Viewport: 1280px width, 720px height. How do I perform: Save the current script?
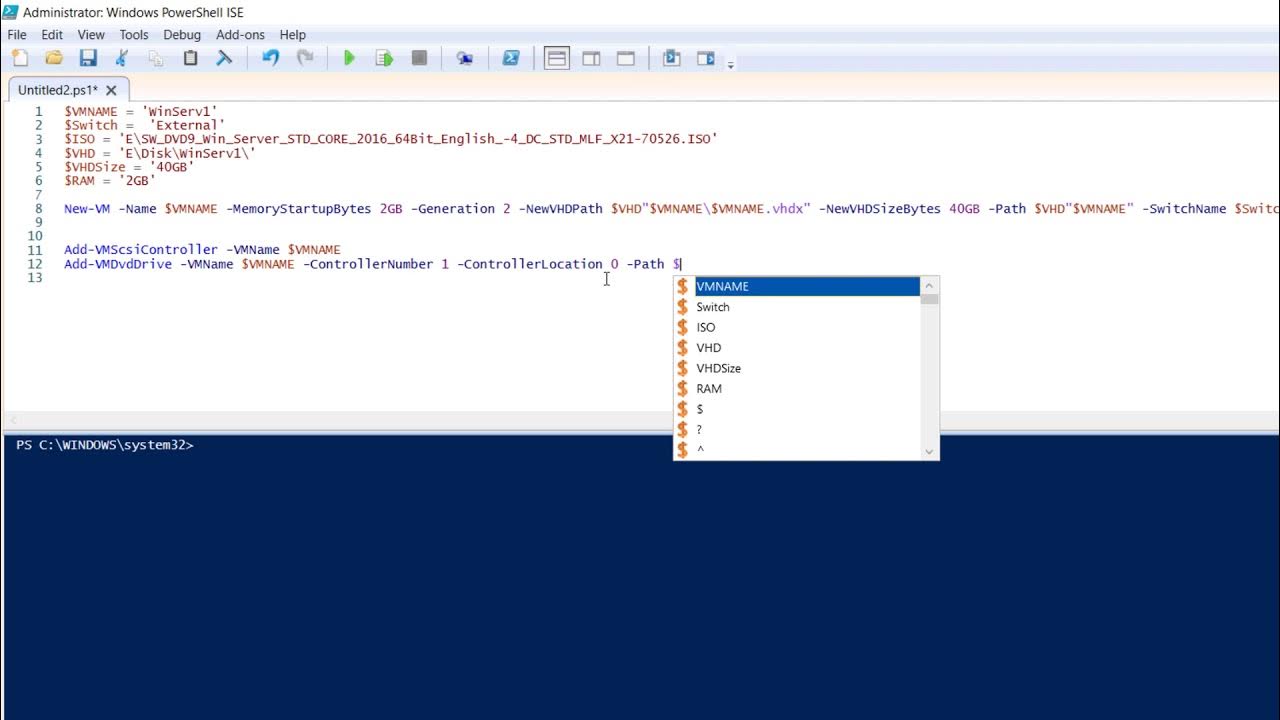click(x=88, y=58)
